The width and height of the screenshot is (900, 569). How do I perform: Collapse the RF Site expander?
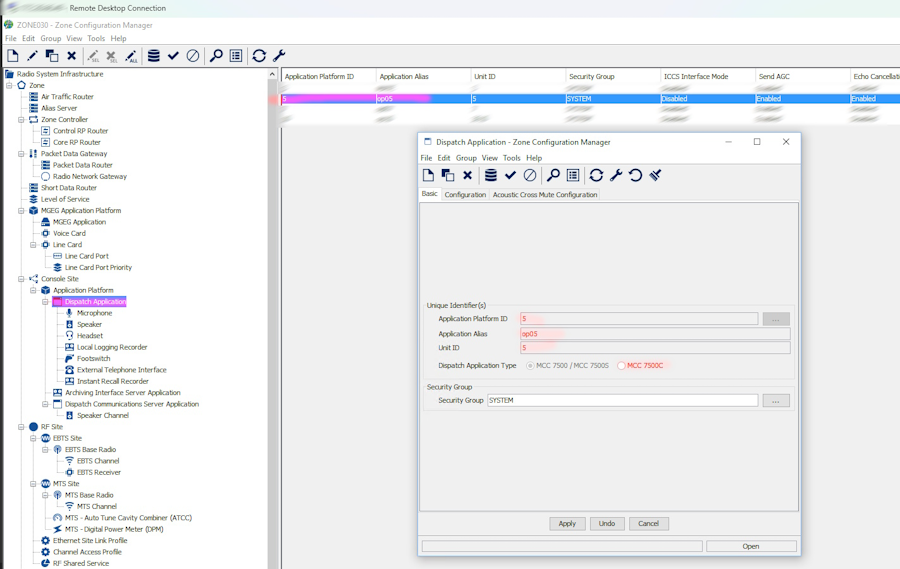[x=21, y=427]
